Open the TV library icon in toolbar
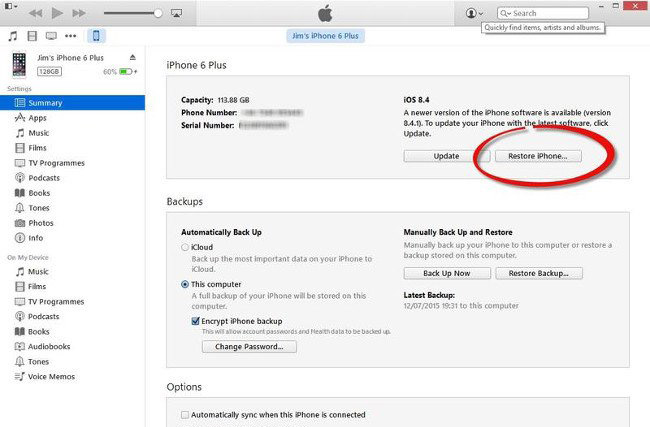 pos(51,36)
